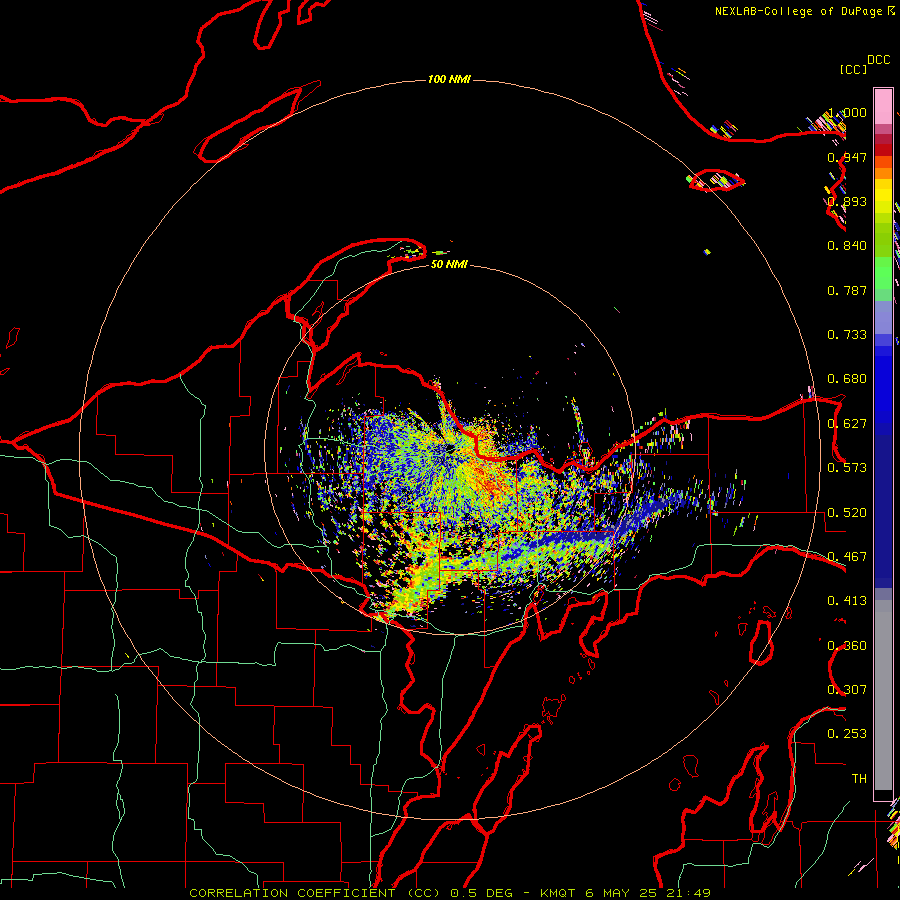Screen dimensions: 900x900
Task: Click the 0.520 color scale value
Action: point(847,513)
